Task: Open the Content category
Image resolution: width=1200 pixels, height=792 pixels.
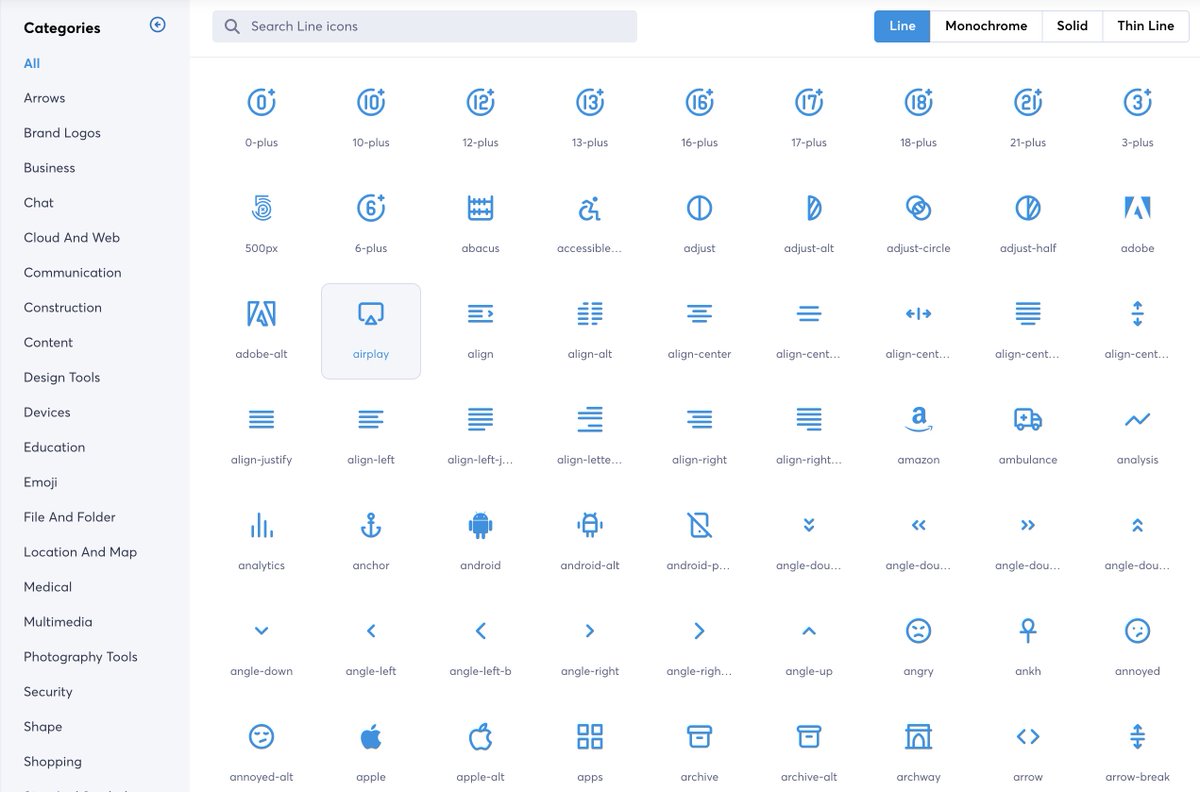Action: (x=48, y=343)
